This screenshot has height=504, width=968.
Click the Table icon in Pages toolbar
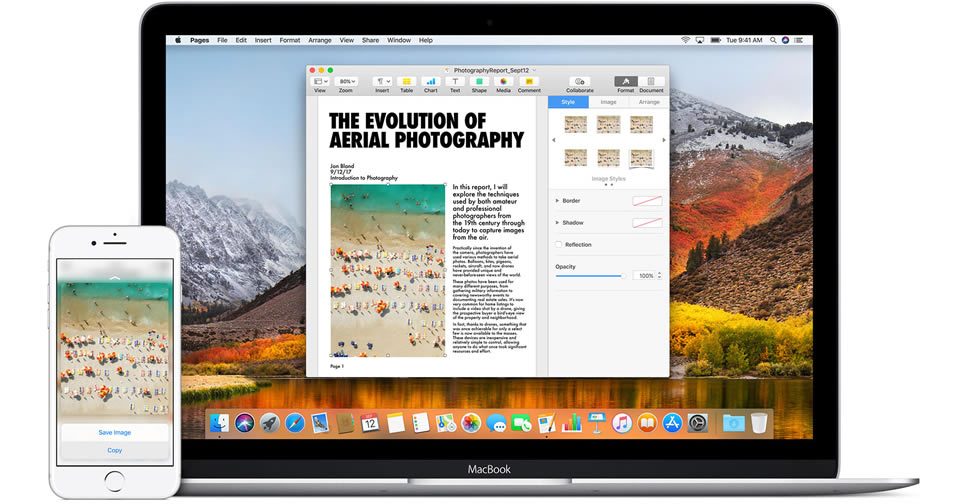click(406, 82)
